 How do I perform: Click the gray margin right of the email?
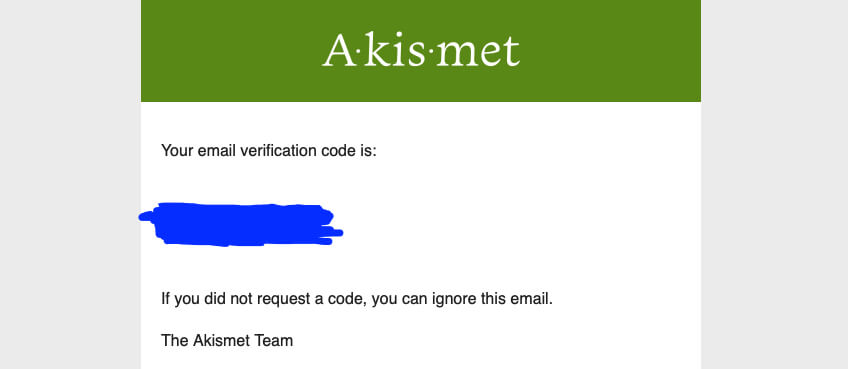pos(774,184)
